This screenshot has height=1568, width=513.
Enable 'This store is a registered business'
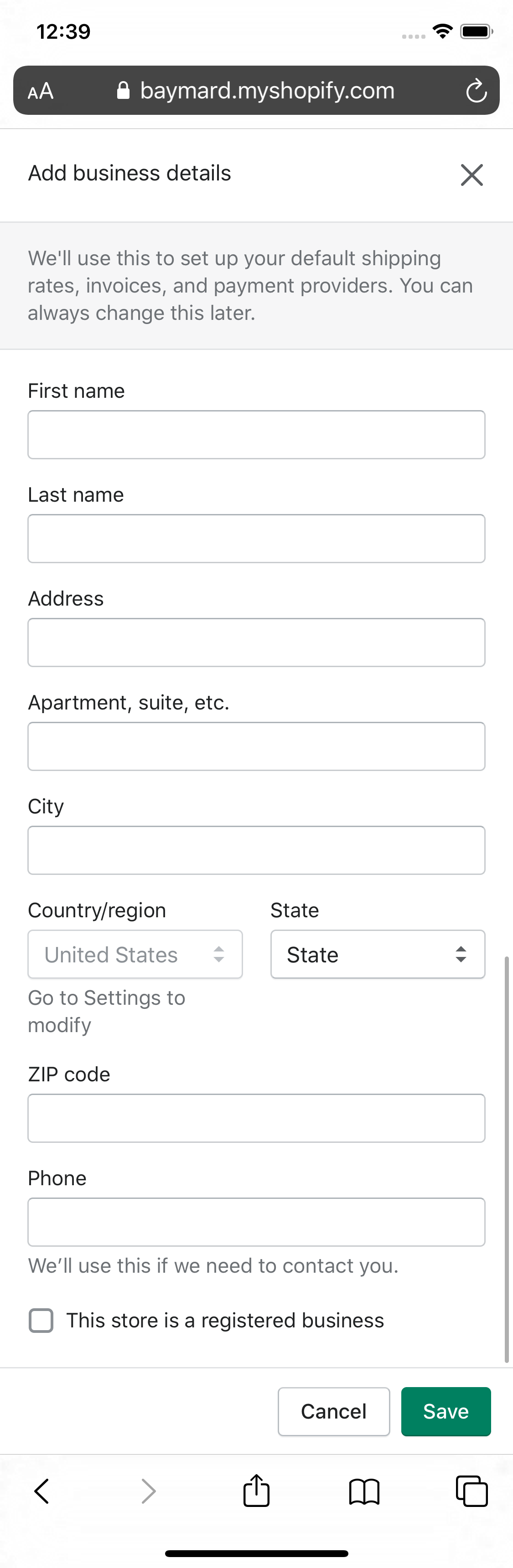point(41,1320)
